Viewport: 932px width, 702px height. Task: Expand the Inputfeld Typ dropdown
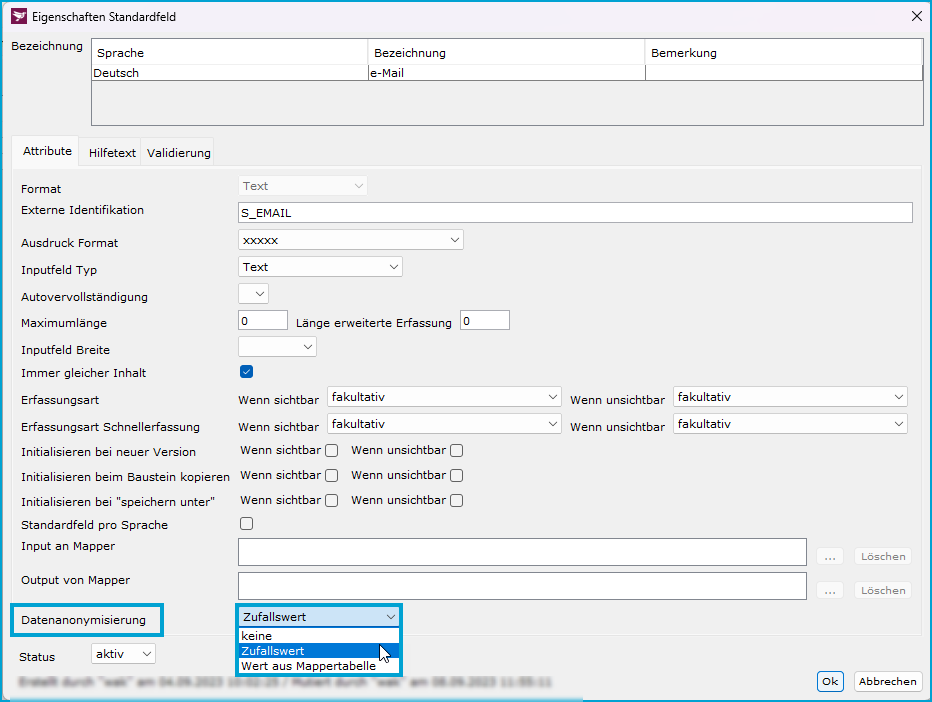tap(320, 267)
